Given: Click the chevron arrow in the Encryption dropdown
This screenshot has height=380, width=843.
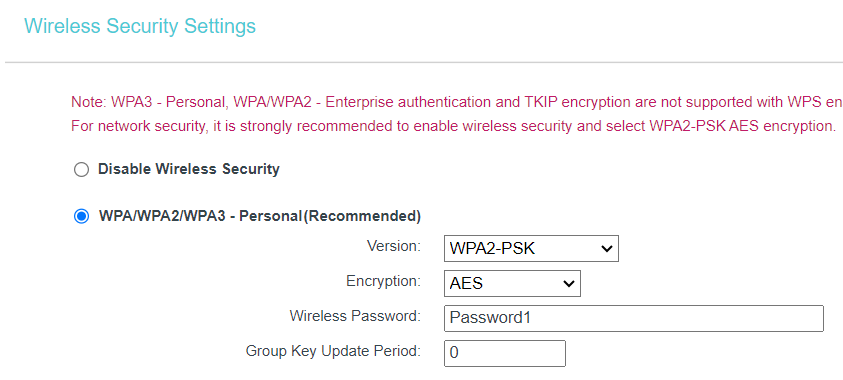Looking at the screenshot, I should click(568, 284).
